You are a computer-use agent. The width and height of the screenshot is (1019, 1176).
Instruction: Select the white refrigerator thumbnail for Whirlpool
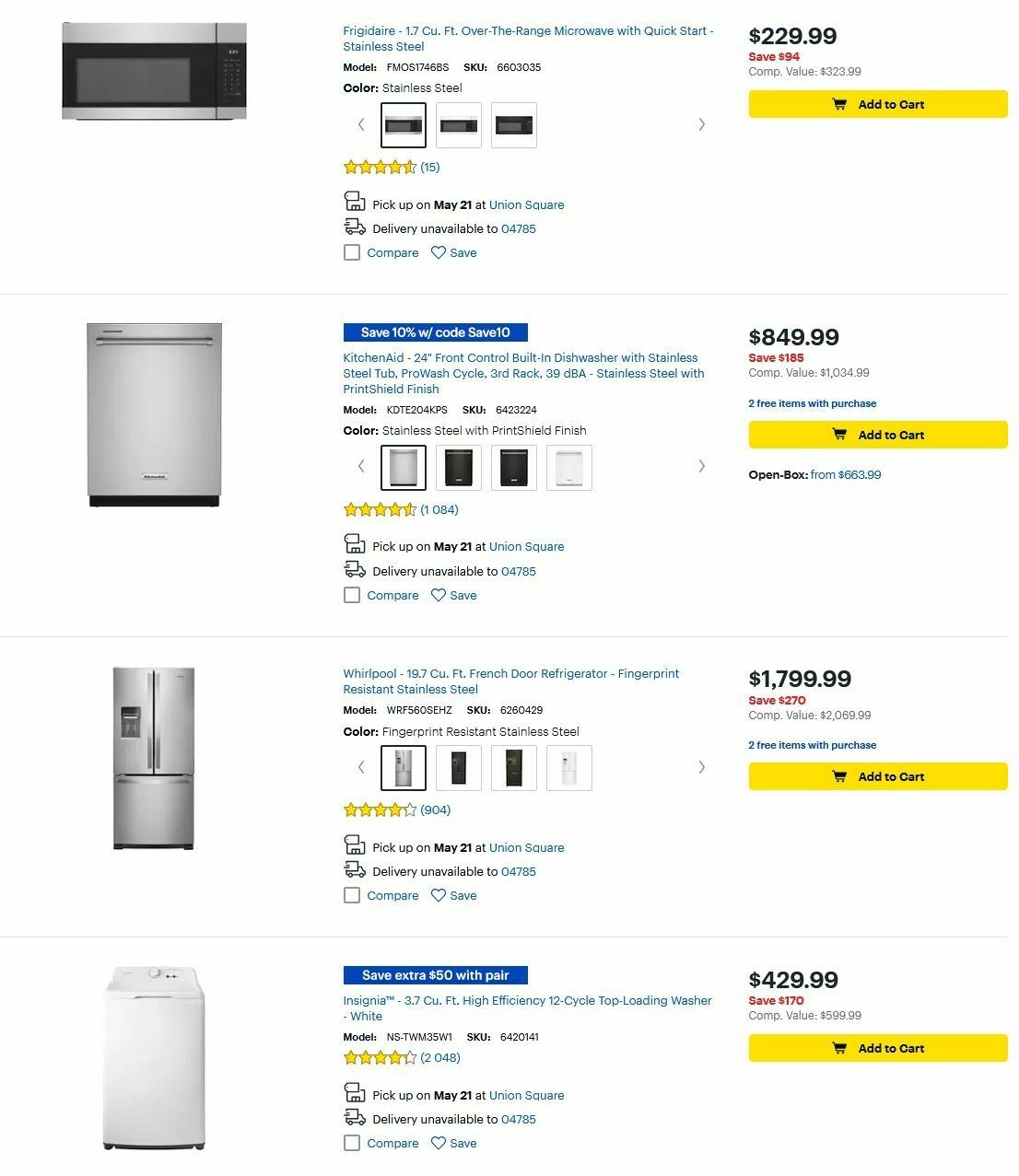pos(568,766)
